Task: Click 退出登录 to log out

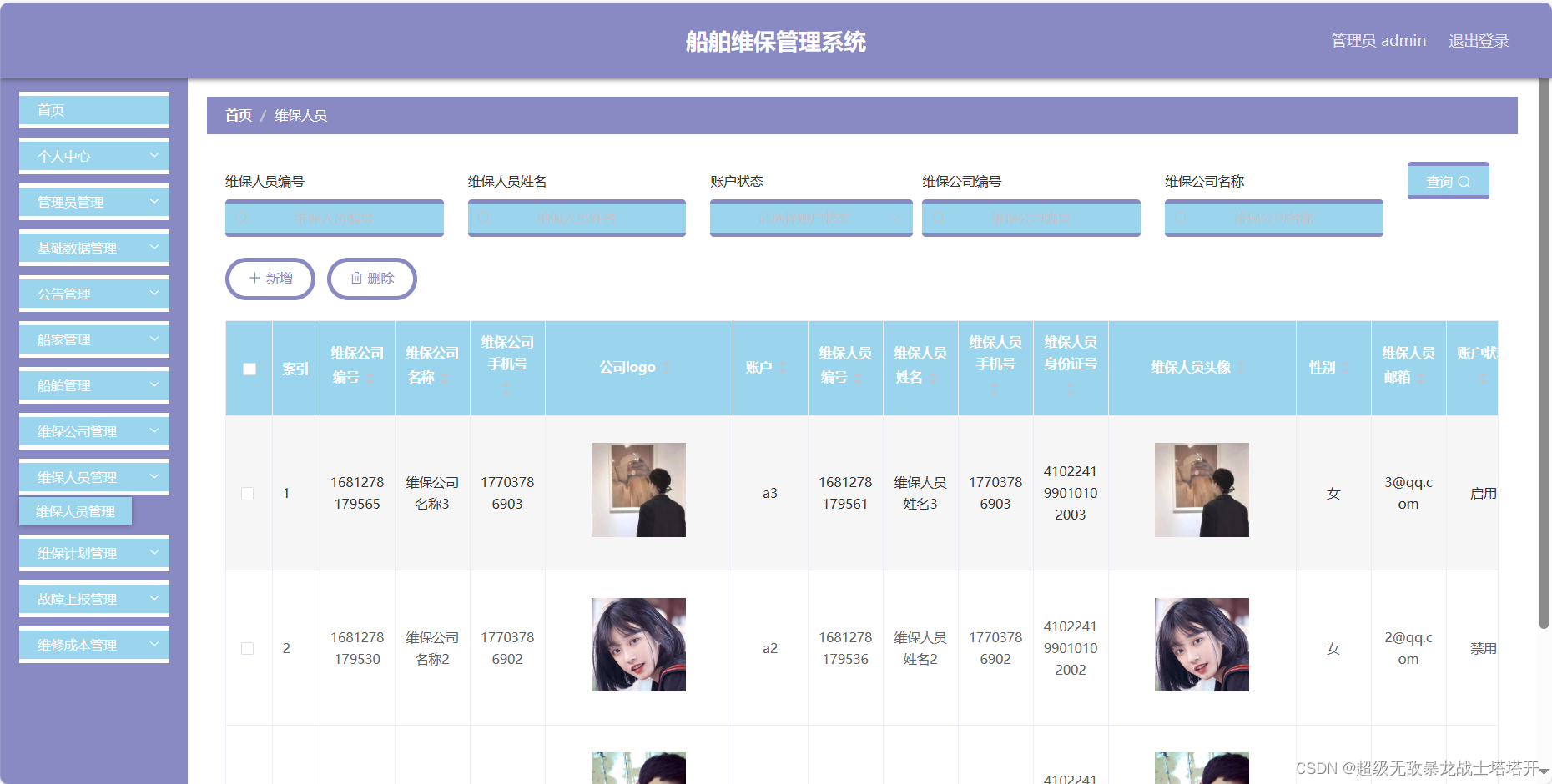Action: (1479, 41)
